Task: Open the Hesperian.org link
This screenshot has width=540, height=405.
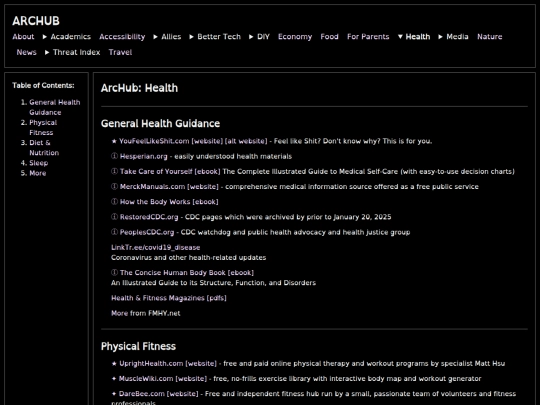Action: tap(143, 156)
